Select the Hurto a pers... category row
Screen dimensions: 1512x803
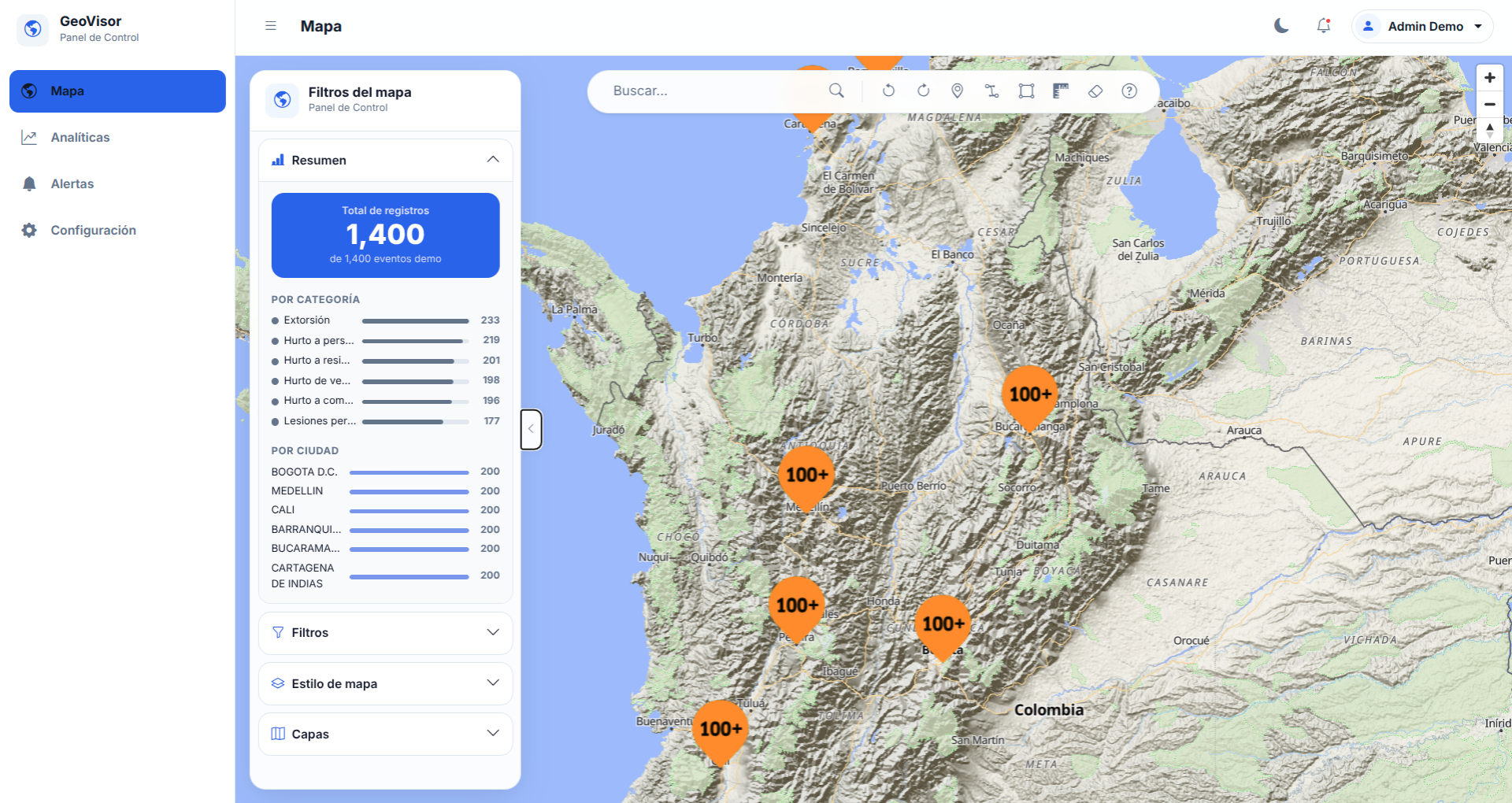coord(386,340)
